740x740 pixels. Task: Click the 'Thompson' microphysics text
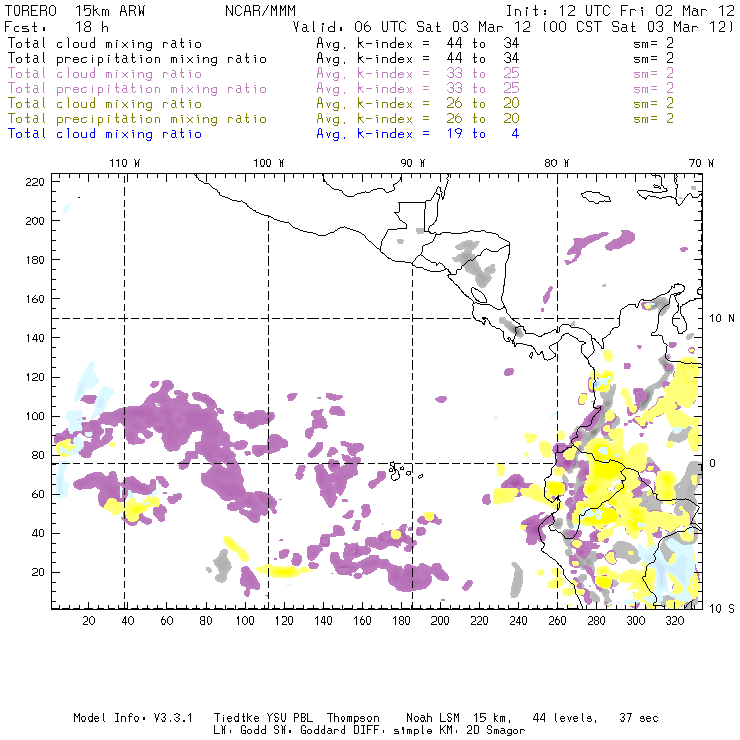point(353,718)
